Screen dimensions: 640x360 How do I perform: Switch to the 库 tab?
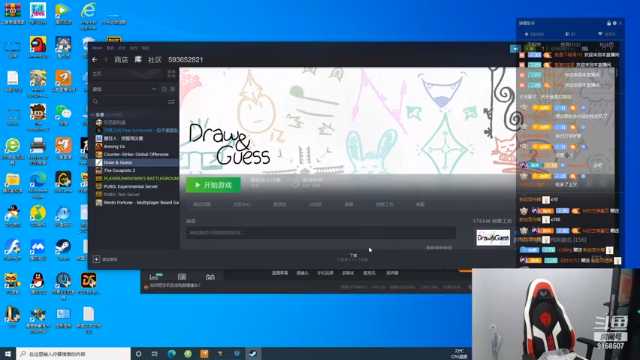pos(138,60)
